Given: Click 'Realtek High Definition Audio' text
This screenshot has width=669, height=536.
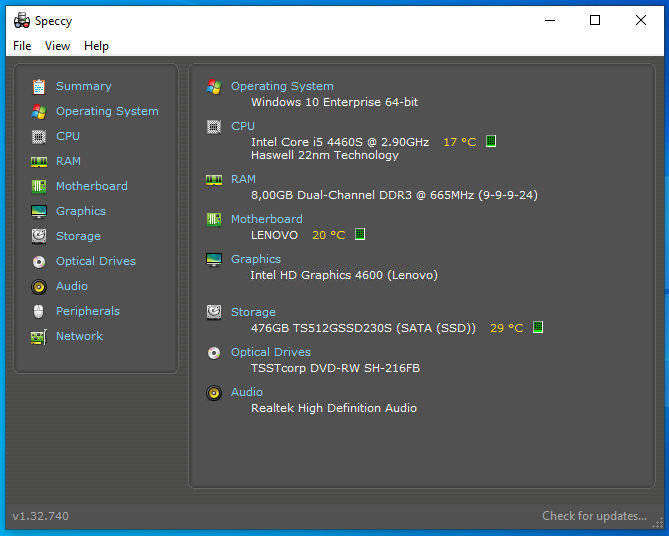Looking at the screenshot, I should coord(334,408).
